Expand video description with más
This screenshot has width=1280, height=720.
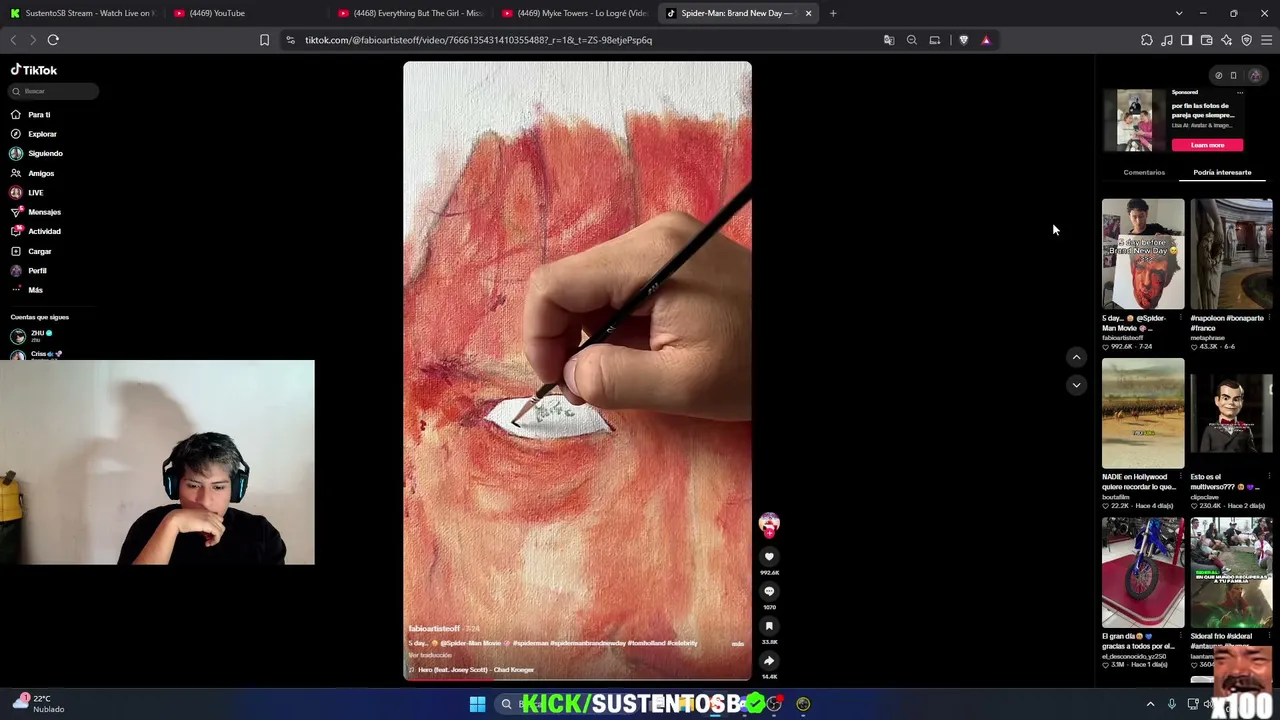pyautogui.click(x=738, y=644)
